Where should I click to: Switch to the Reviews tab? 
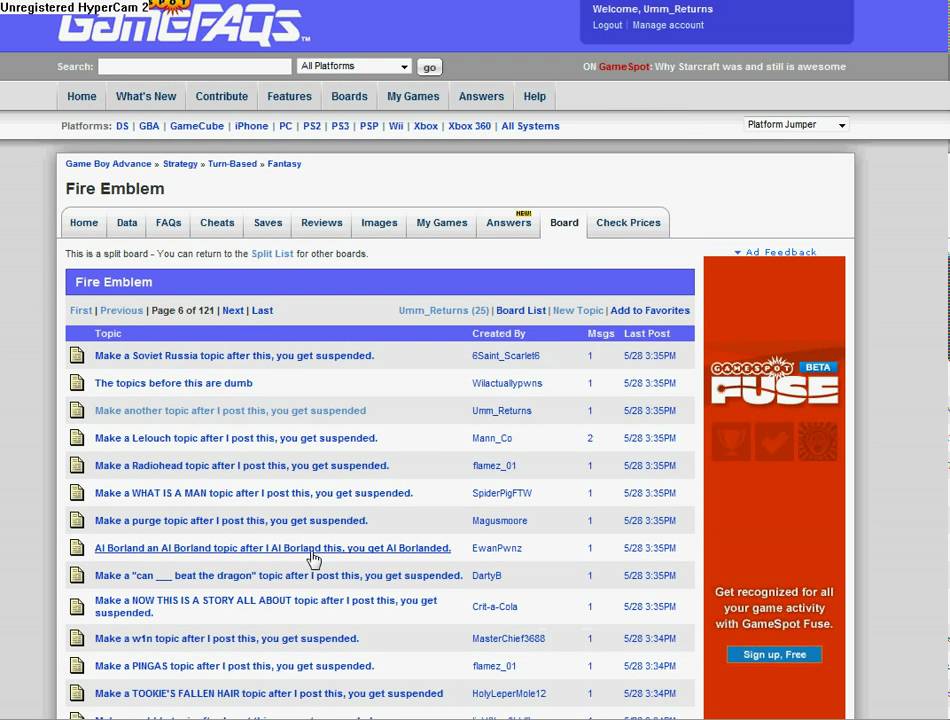click(x=322, y=222)
